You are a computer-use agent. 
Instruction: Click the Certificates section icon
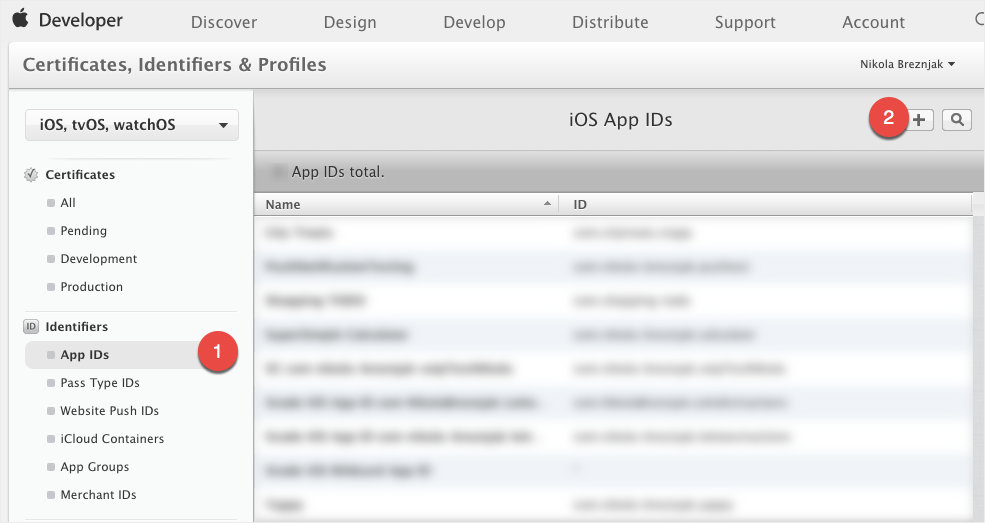[31, 175]
